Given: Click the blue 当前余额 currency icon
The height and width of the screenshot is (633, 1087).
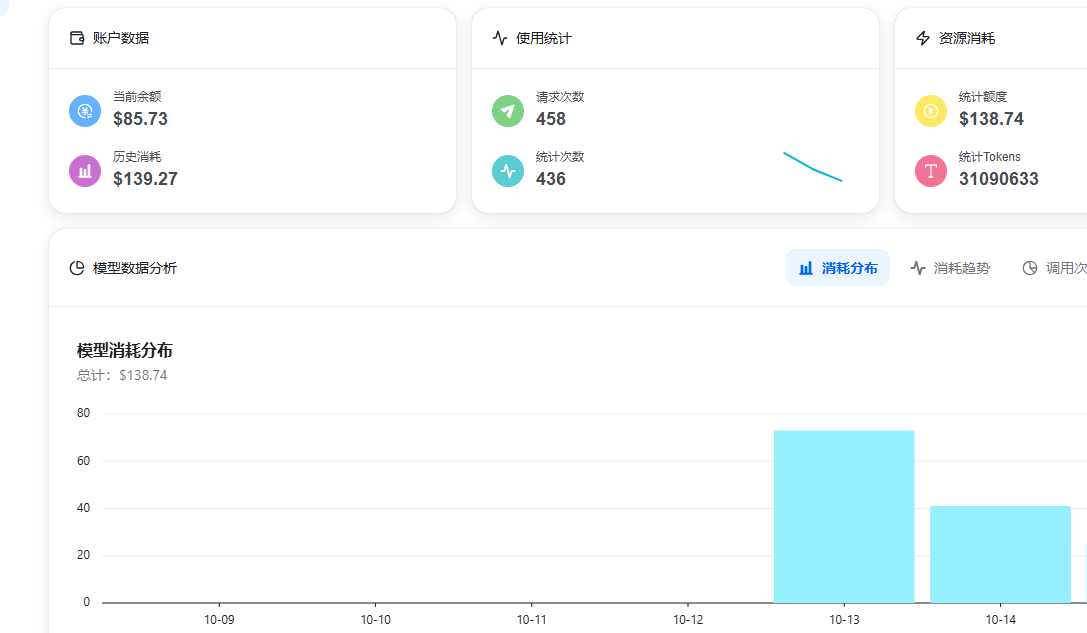Looking at the screenshot, I should click(x=85, y=111).
